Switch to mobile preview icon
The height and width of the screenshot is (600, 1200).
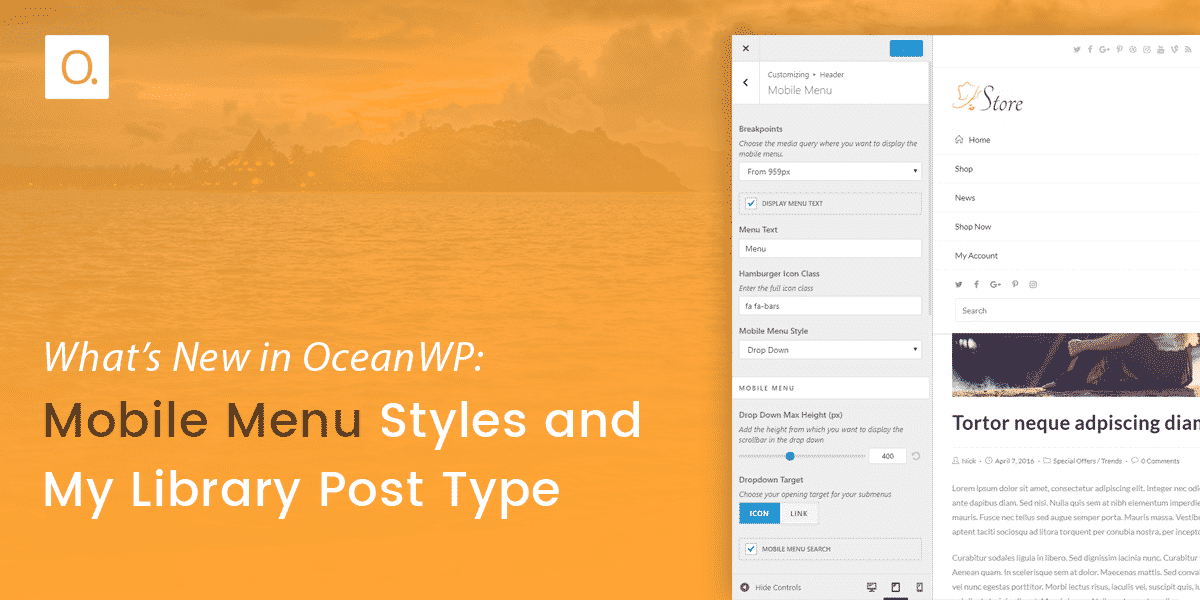[919, 587]
